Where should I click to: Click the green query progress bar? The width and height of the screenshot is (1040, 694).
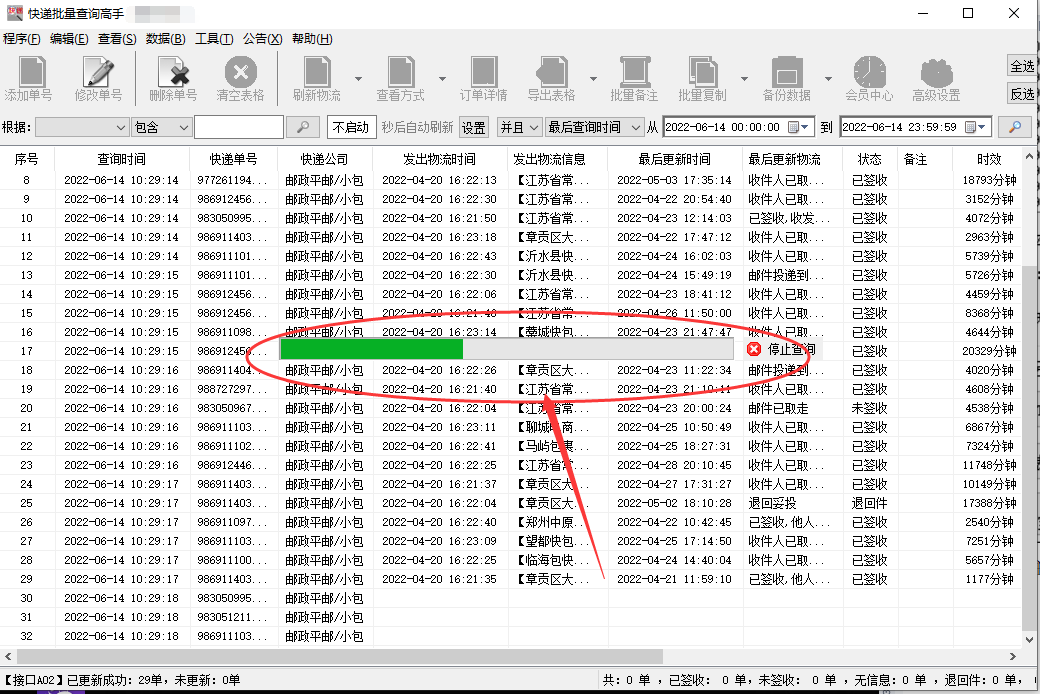tap(370, 348)
